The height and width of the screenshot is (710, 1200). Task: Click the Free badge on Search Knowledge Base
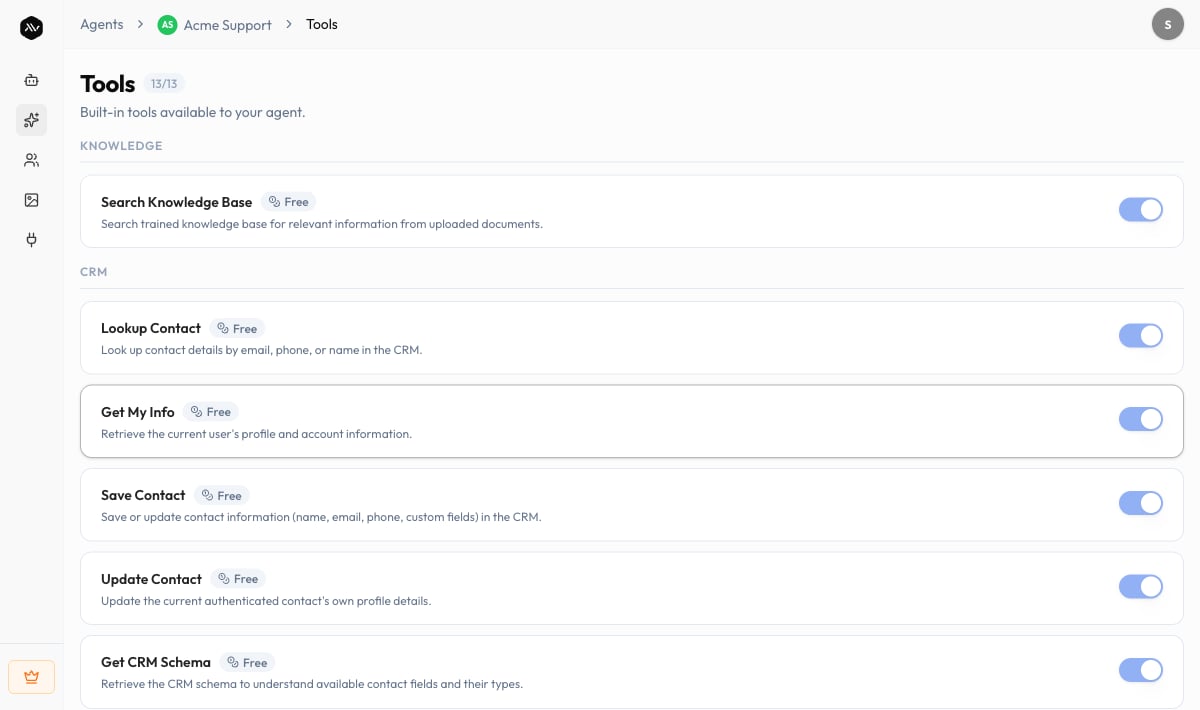point(288,202)
